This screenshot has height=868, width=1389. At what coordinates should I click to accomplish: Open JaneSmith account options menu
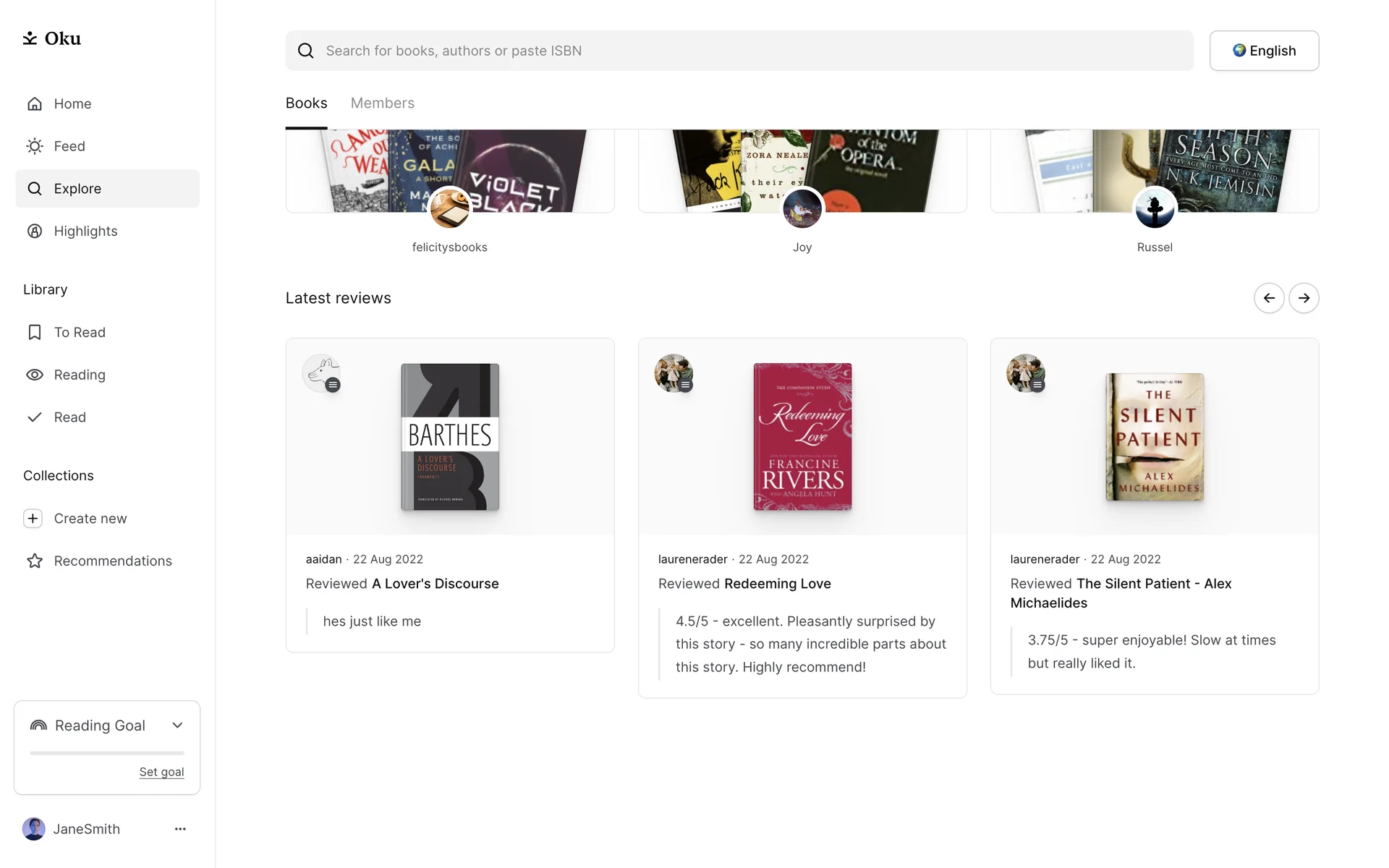pos(180,829)
